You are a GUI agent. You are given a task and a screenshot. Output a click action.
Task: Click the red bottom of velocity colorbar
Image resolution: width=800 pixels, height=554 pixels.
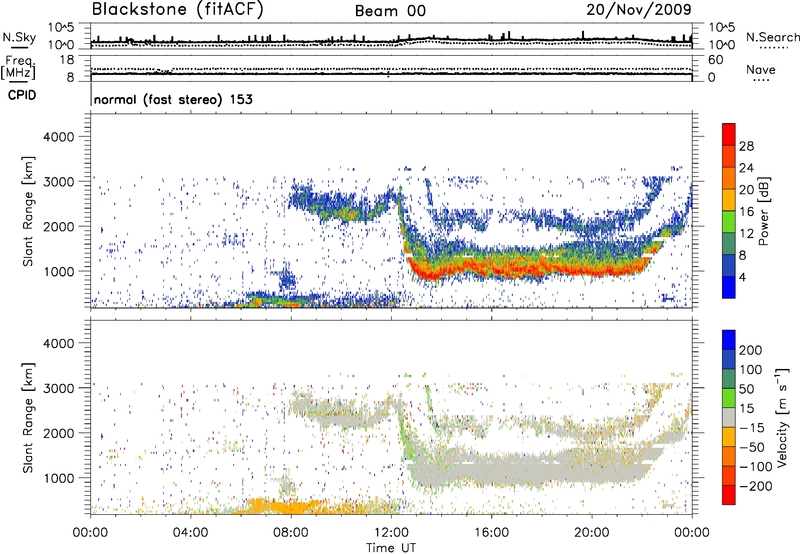(x=729, y=495)
